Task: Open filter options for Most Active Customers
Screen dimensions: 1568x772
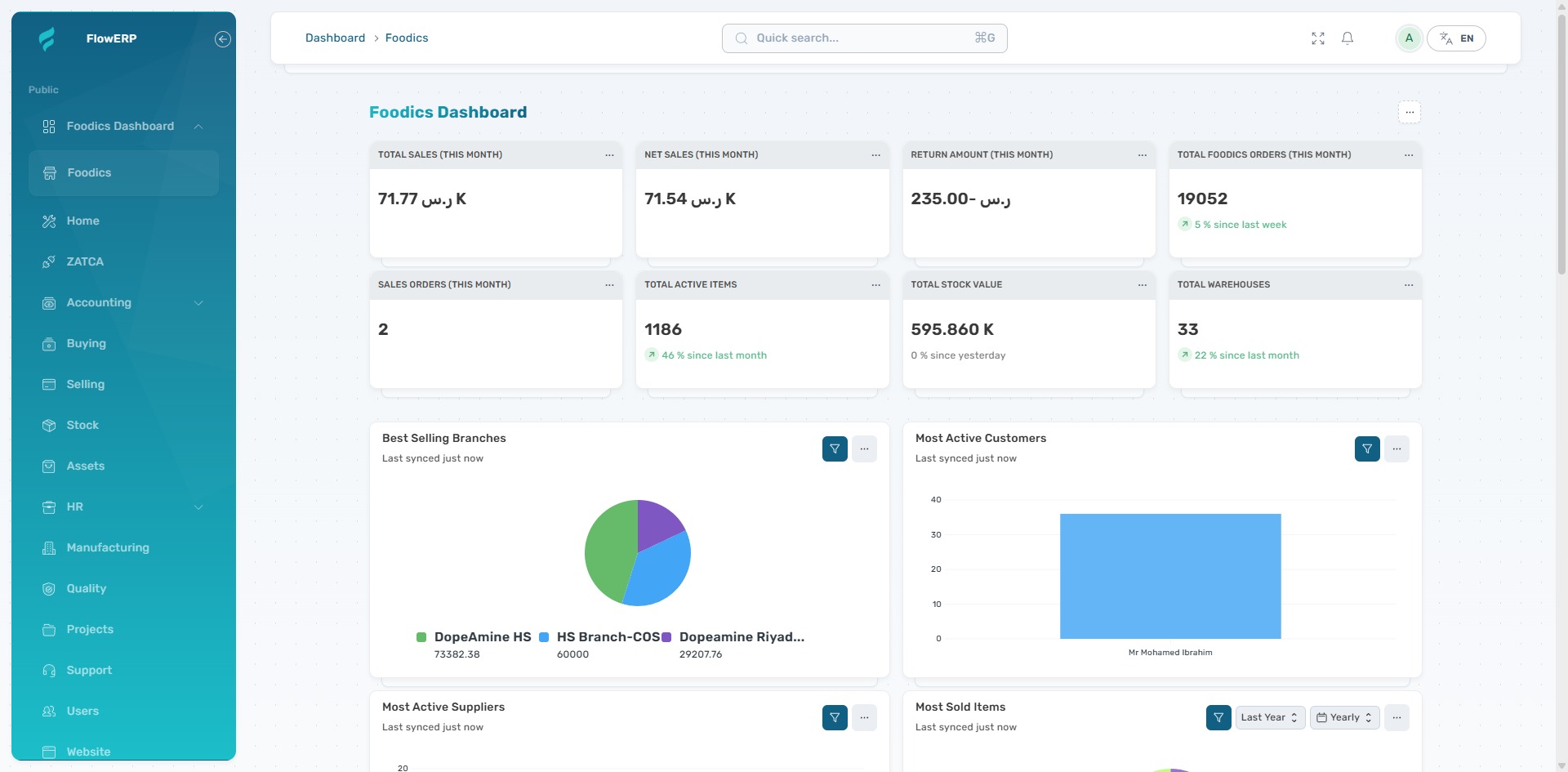Action: click(x=1367, y=448)
